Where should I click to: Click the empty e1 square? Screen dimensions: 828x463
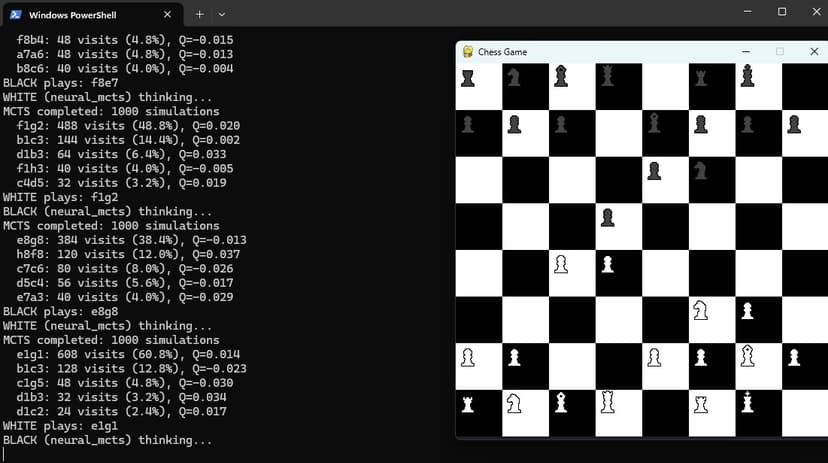(665, 413)
